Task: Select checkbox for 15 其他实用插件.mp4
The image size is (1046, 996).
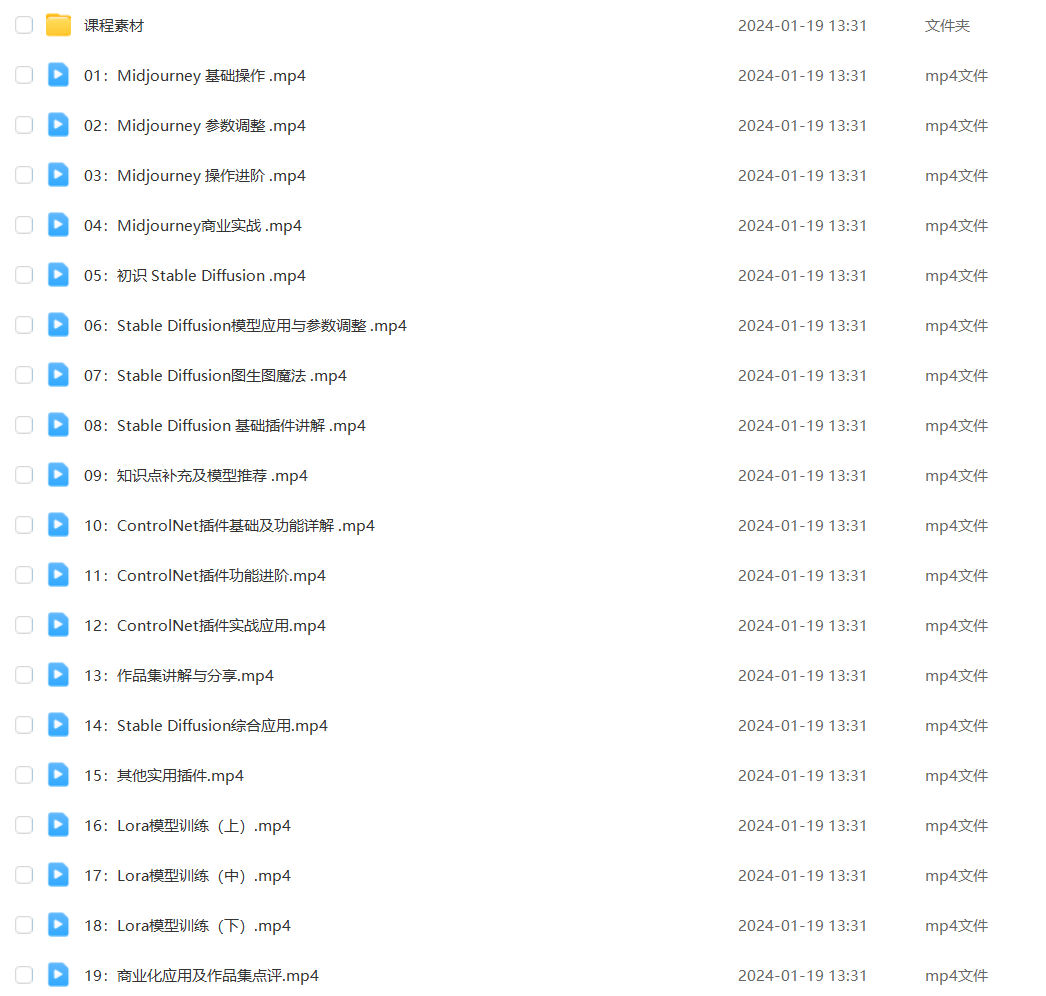Action: pos(24,775)
